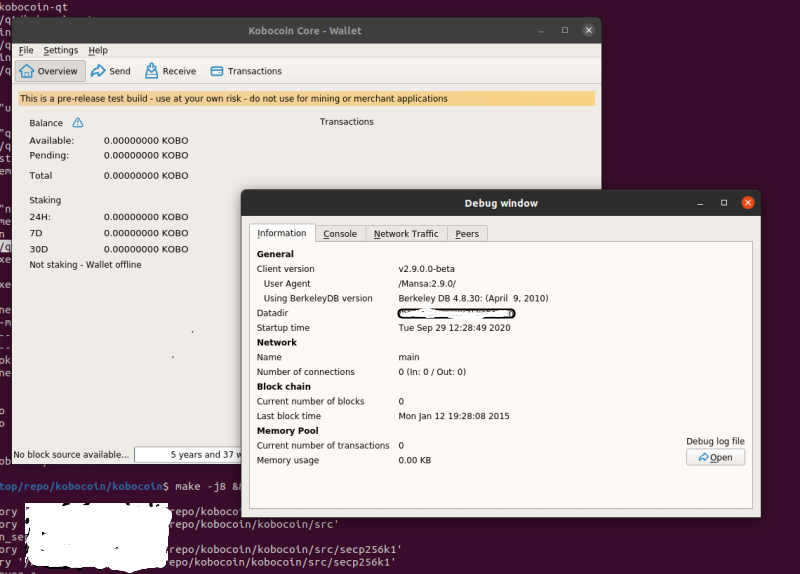Click the Pending balance 0.00000000 KOBO
The width and height of the screenshot is (800, 574).
tap(146, 155)
